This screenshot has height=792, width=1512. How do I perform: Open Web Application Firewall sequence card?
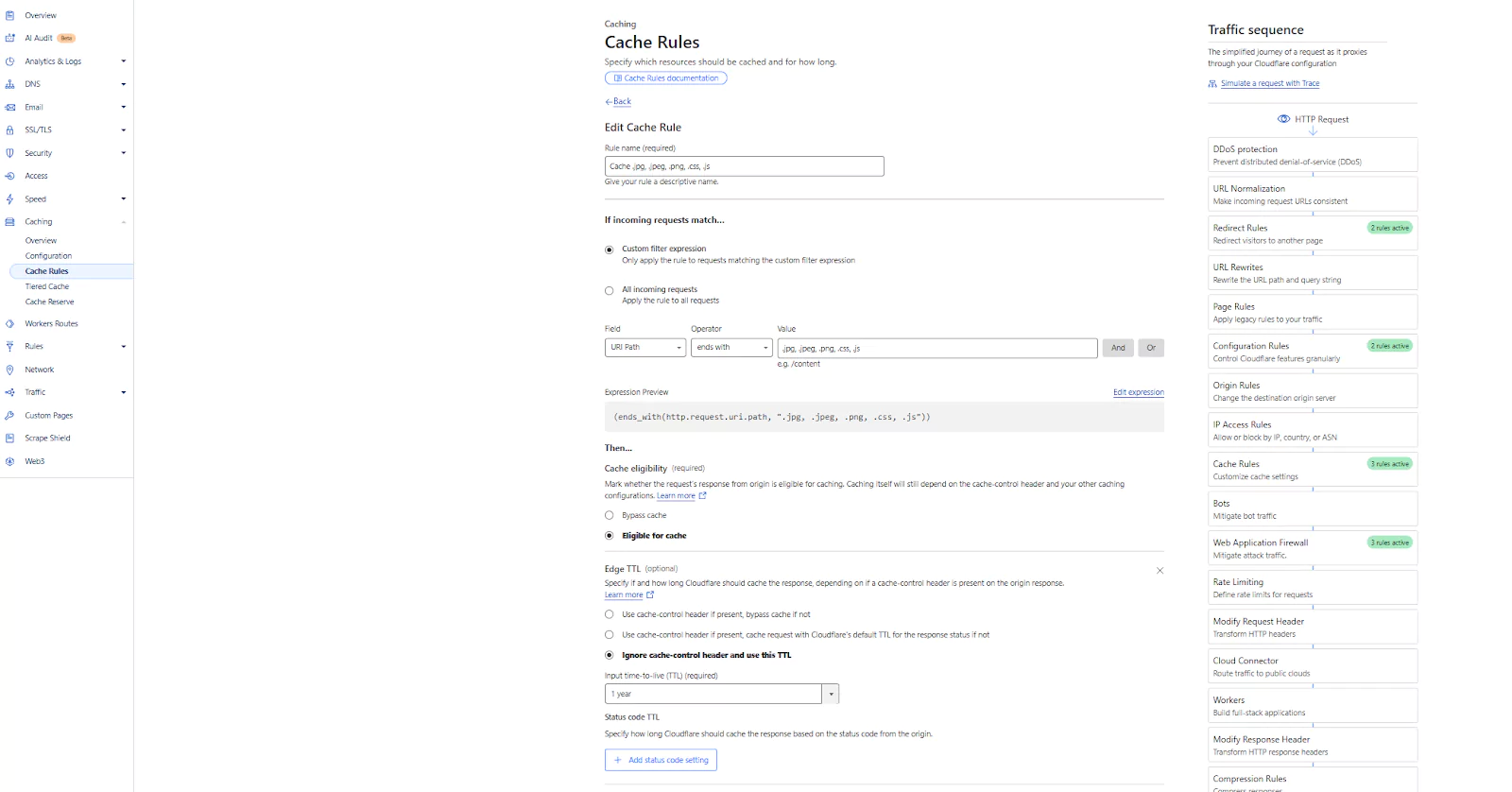pyautogui.click(x=1313, y=548)
